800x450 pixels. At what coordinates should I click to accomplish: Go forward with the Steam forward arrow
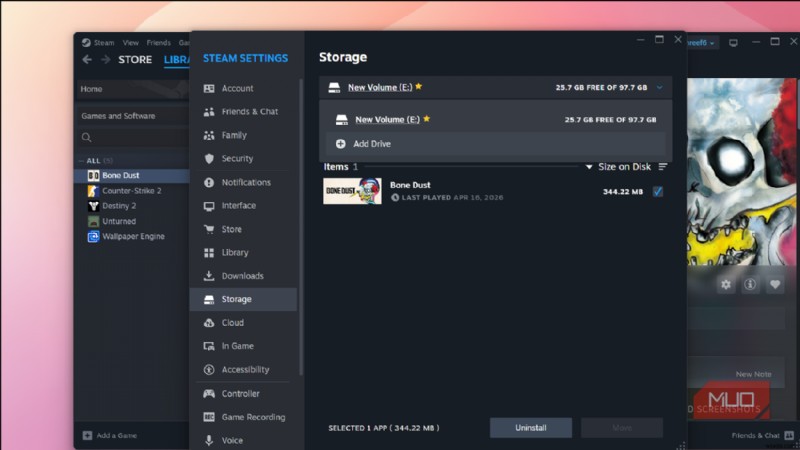106,60
